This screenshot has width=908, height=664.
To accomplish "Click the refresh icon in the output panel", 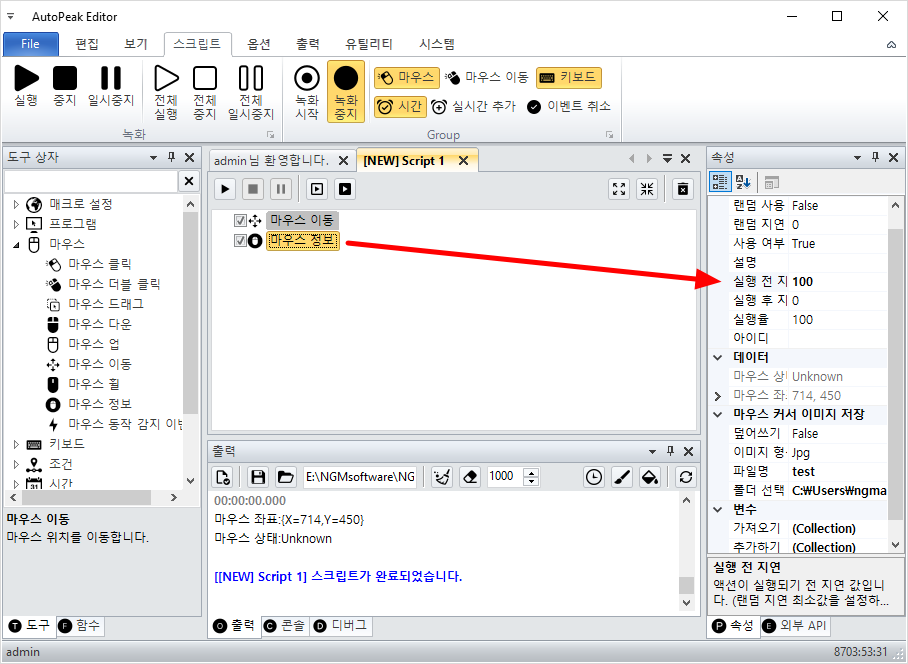I will [686, 477].
